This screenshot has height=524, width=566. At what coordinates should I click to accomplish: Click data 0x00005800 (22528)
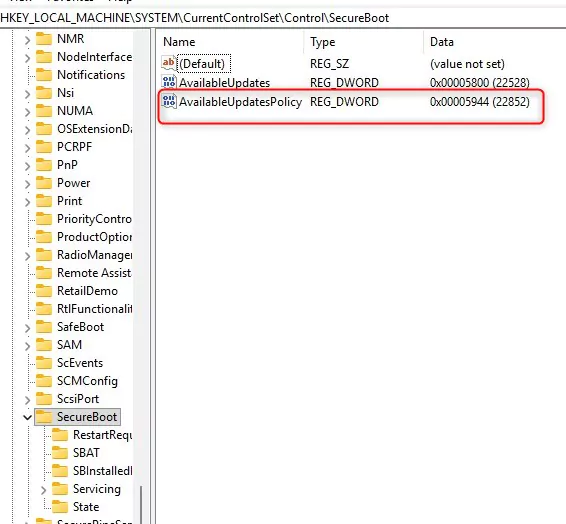[480, 83]
